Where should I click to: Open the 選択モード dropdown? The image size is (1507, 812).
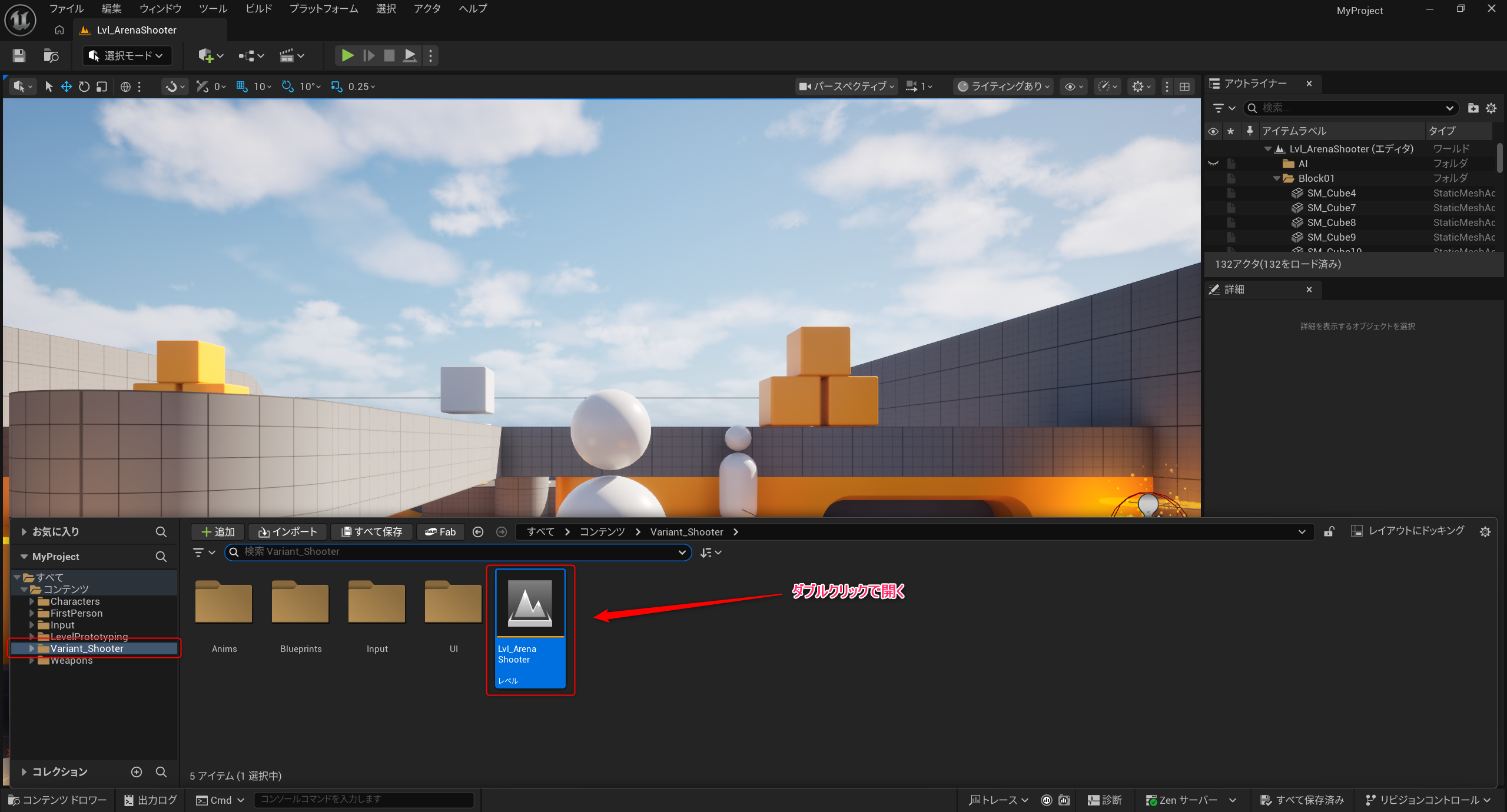(127, 56)
